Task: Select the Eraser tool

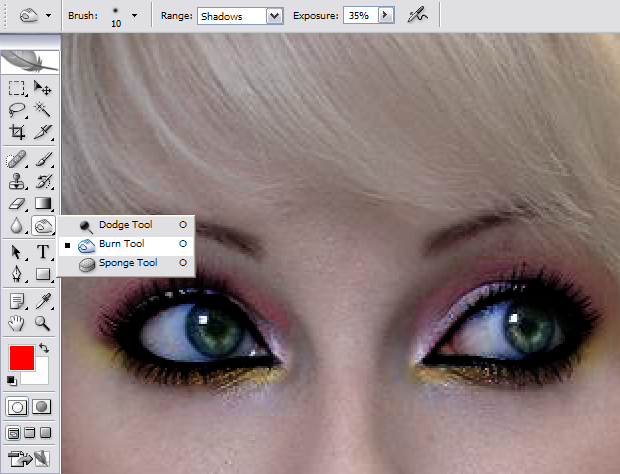Action: click(17, 204)
